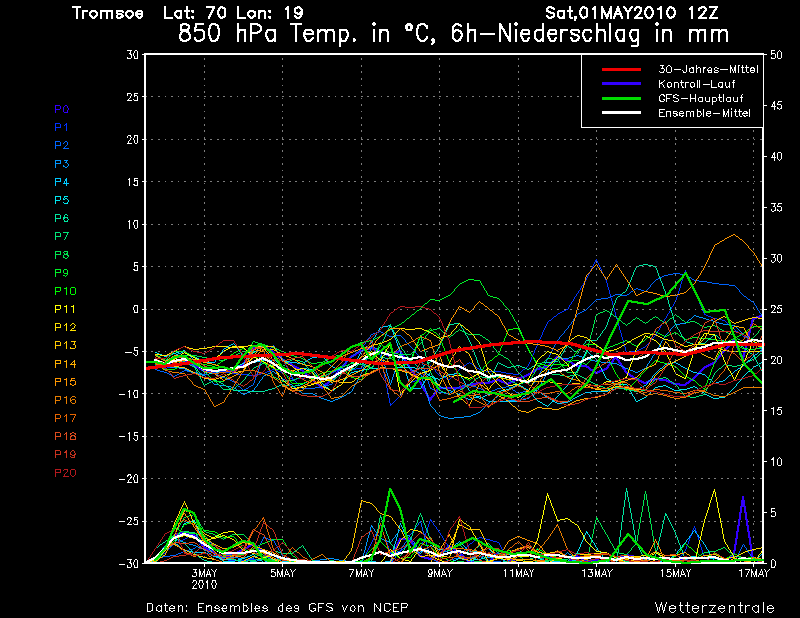
Task: Select the 30-Jahres-Mittel legend label
Action: 708,70
